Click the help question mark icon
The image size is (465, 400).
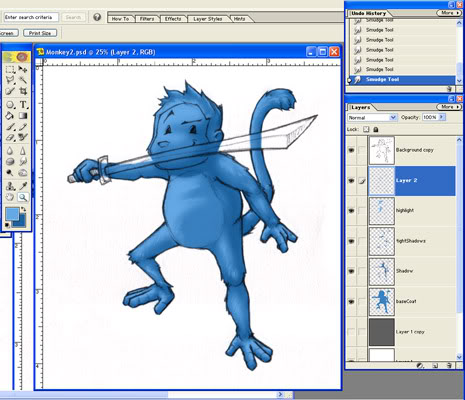(x=97, y=17)
